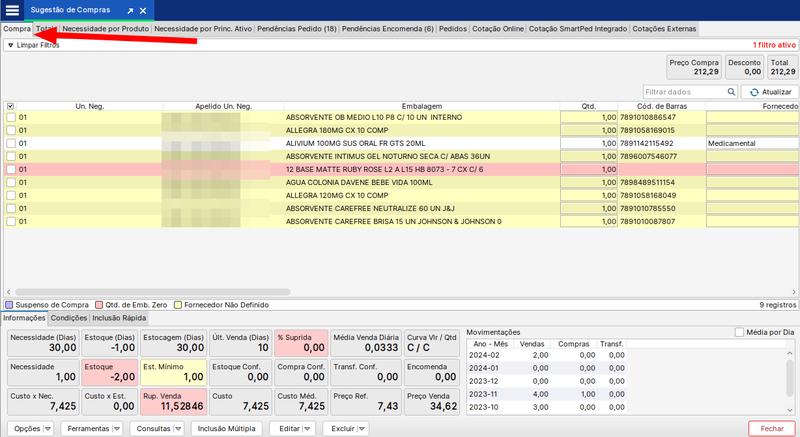Close the Sugestão de Compras tab

point(143,9)
